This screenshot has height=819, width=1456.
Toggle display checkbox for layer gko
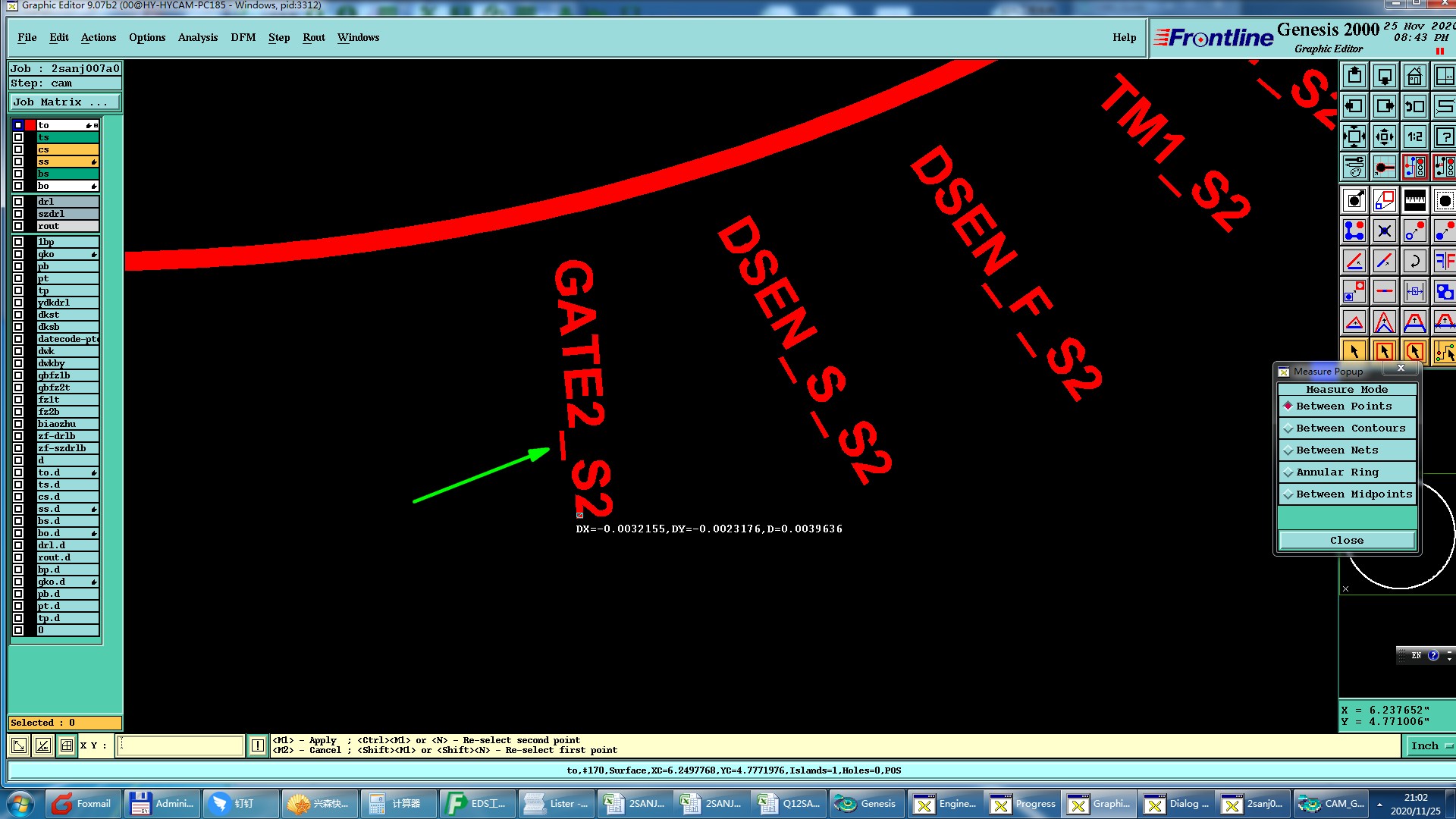[18, 254]
